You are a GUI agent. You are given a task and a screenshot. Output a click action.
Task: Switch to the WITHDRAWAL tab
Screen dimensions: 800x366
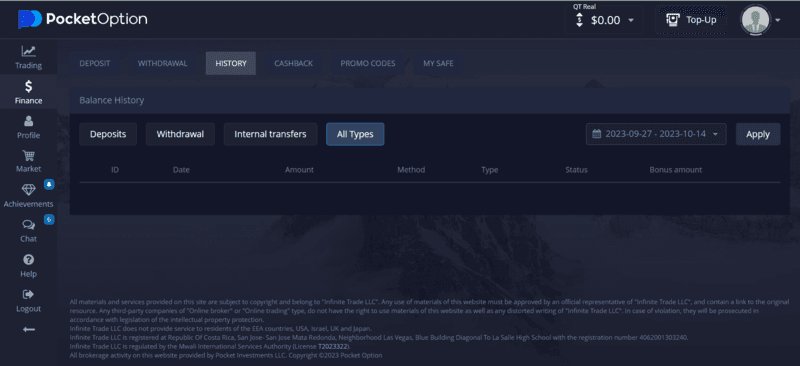163,64
